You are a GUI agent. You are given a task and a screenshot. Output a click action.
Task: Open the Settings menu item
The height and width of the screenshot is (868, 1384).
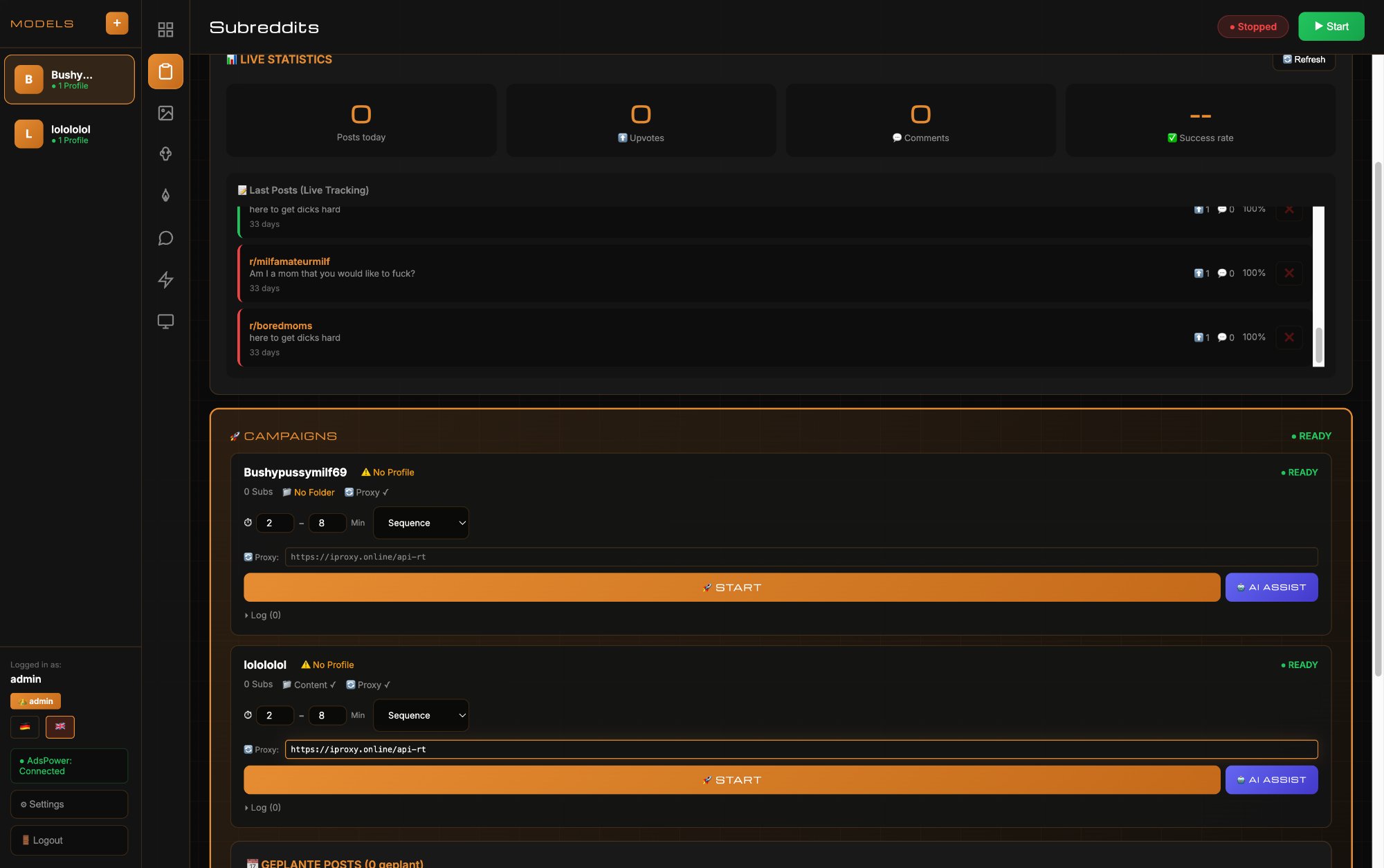click(69, 804)
